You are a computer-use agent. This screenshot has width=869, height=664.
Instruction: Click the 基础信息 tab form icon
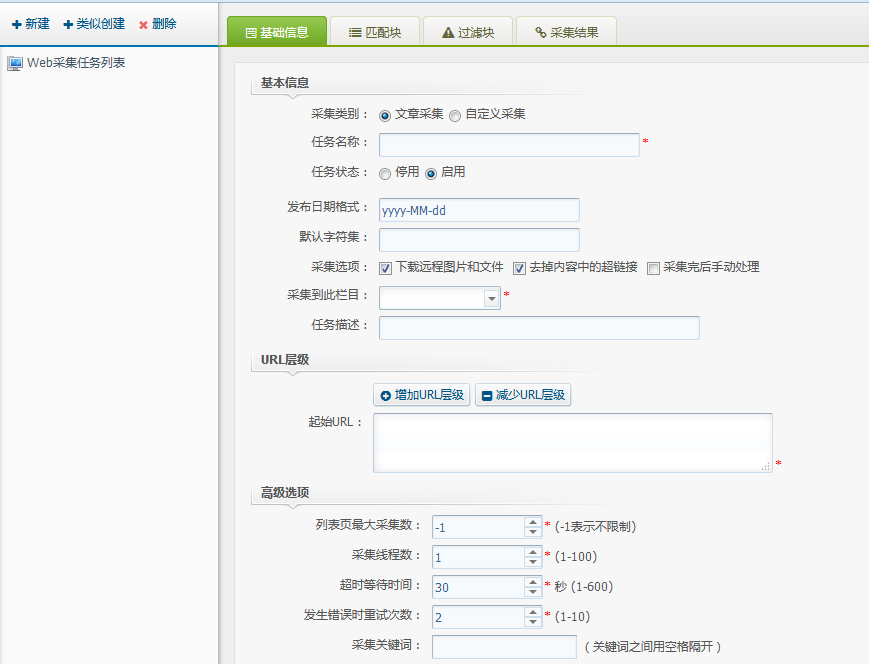pyautogui.click(x=251, y=33)
